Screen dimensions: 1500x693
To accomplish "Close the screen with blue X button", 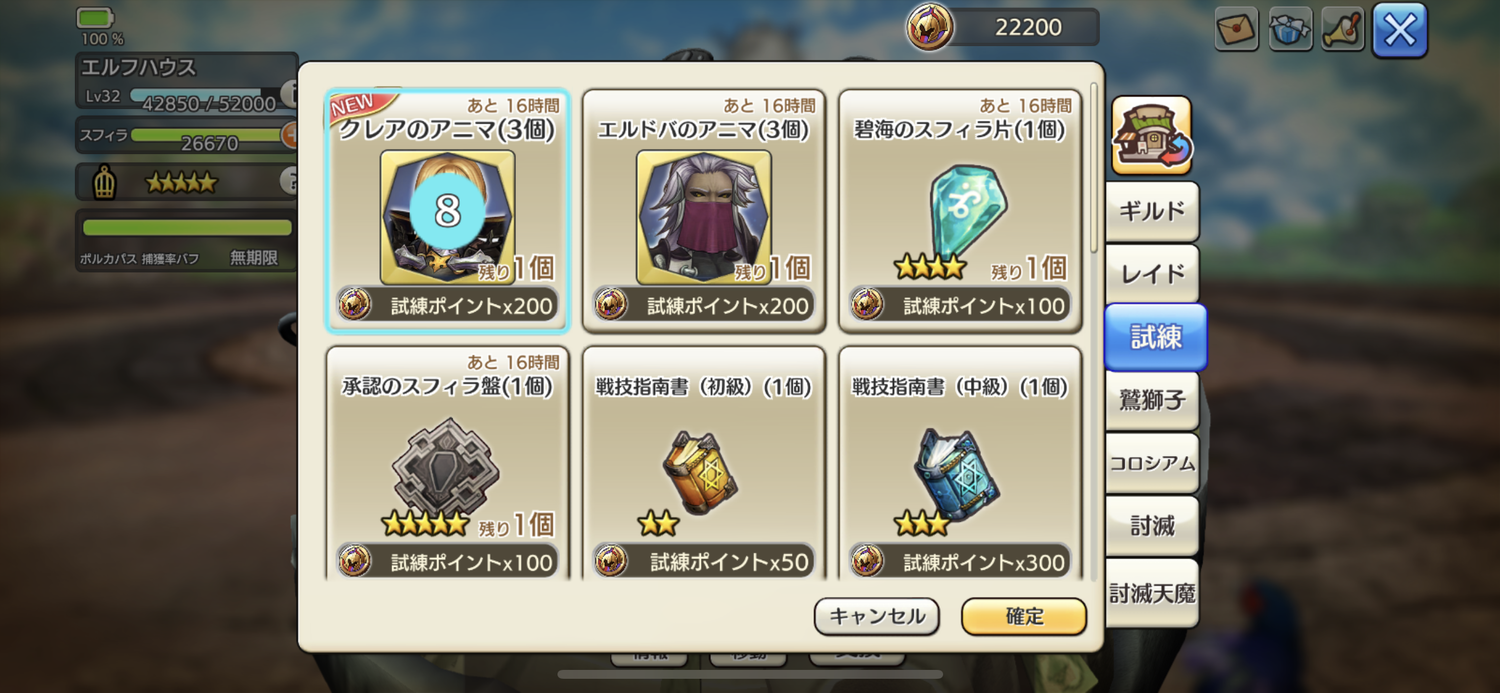I will [1400, 30].
